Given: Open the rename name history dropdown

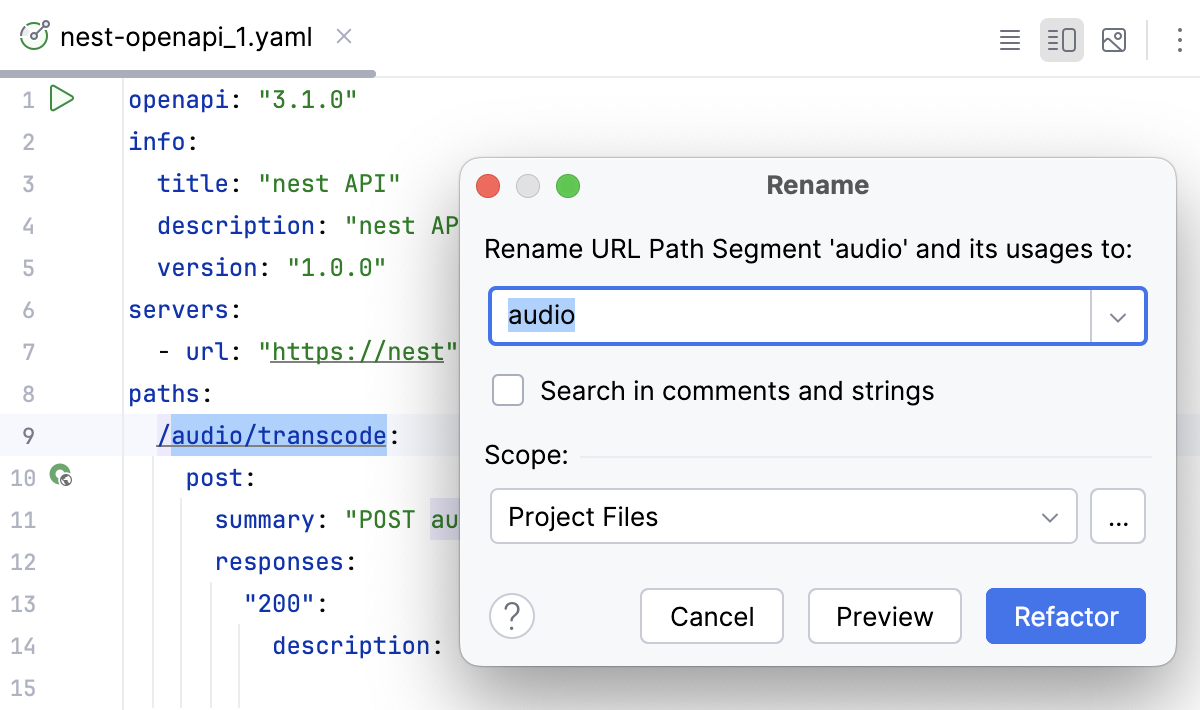Looking at the screenshot, I should click(1118, 315).
